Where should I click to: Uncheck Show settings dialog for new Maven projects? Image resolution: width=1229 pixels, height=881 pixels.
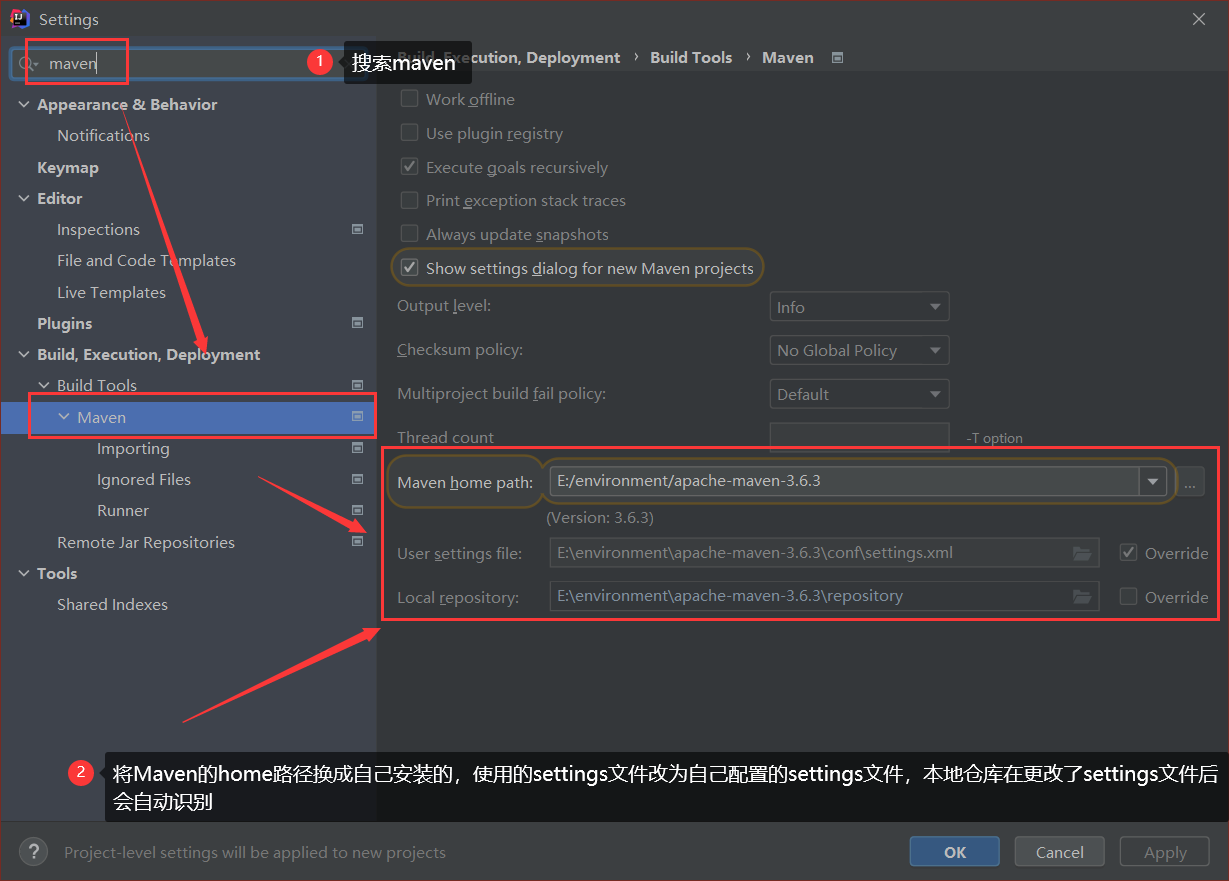[x=409, y=268]
